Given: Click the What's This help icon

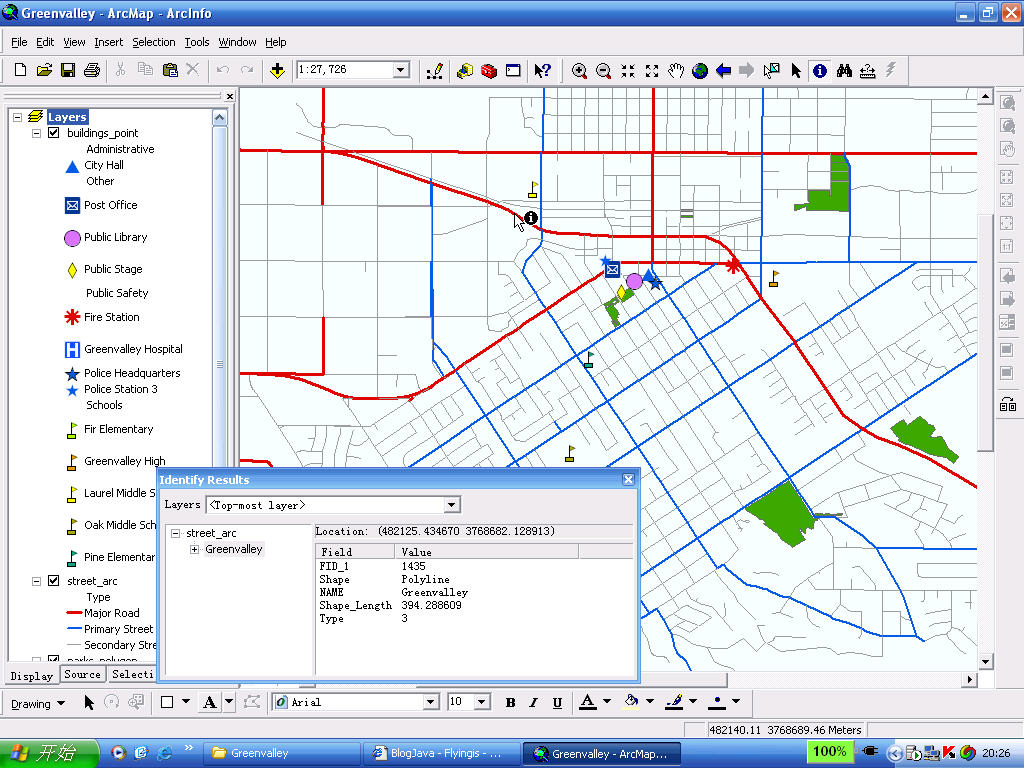Looking at the screenshot, I should tap(543, 71).
